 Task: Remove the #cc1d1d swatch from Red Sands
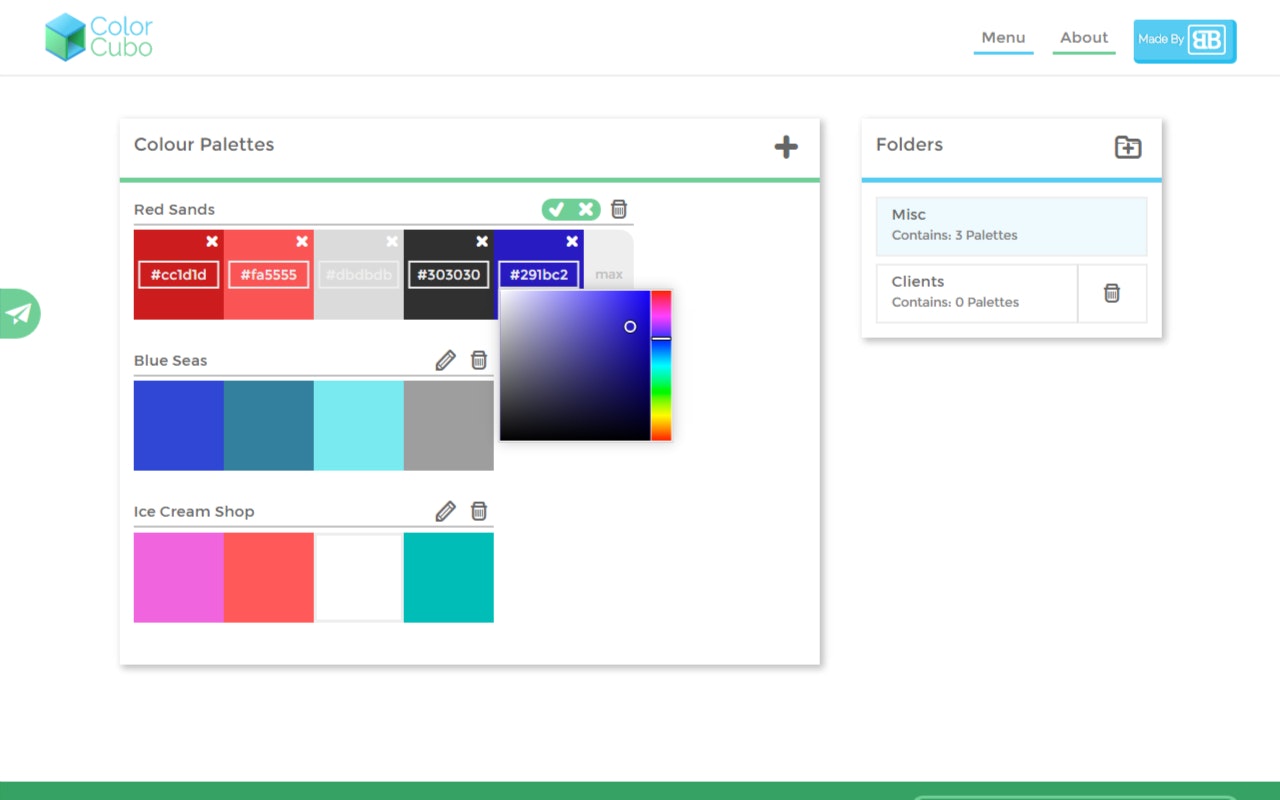(x=211, y=240)
